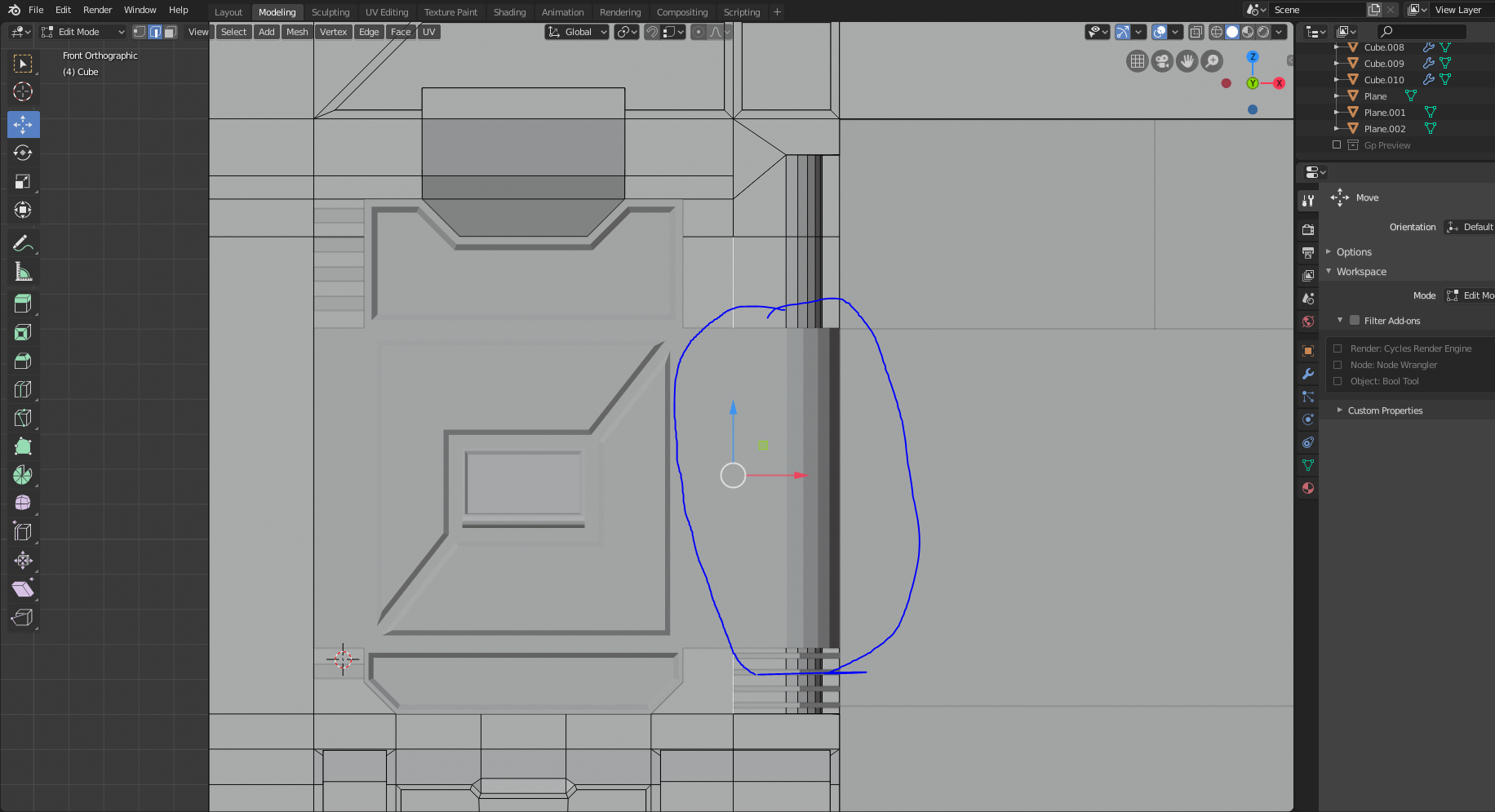Select the Rotate tool
Viewport: 1495px width, 812px height.
pyautogui.click(x=23, y=153)
